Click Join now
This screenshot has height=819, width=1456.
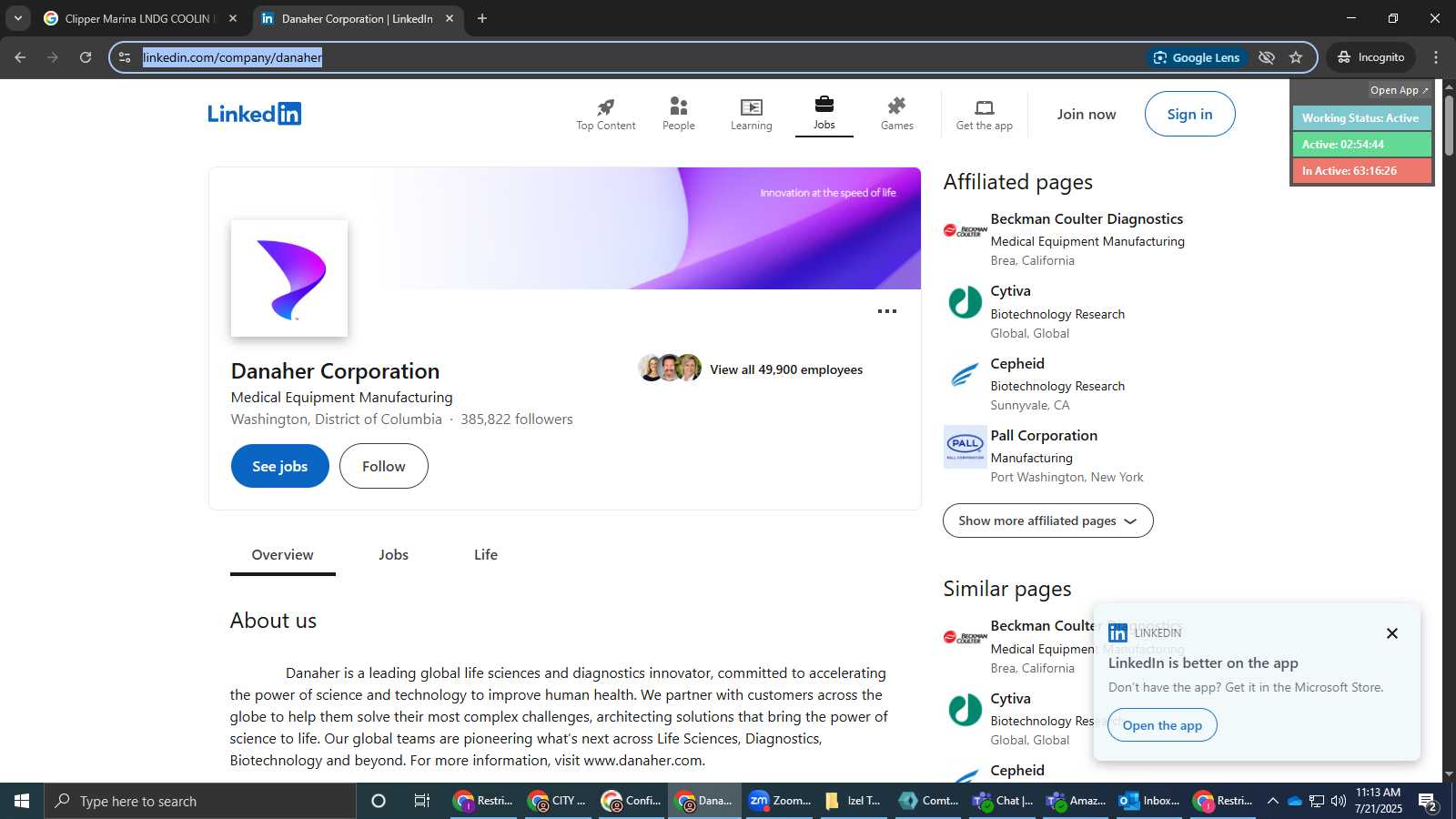1086,114
